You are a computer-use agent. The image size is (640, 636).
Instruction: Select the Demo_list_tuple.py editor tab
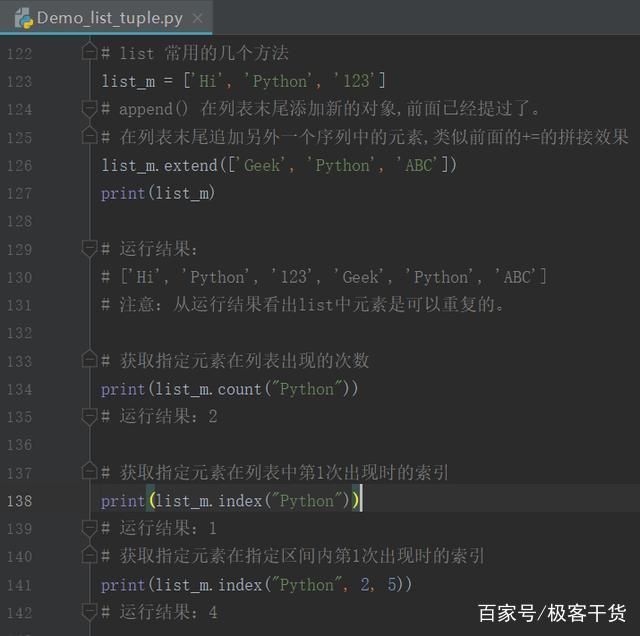[x=106, y=18]
